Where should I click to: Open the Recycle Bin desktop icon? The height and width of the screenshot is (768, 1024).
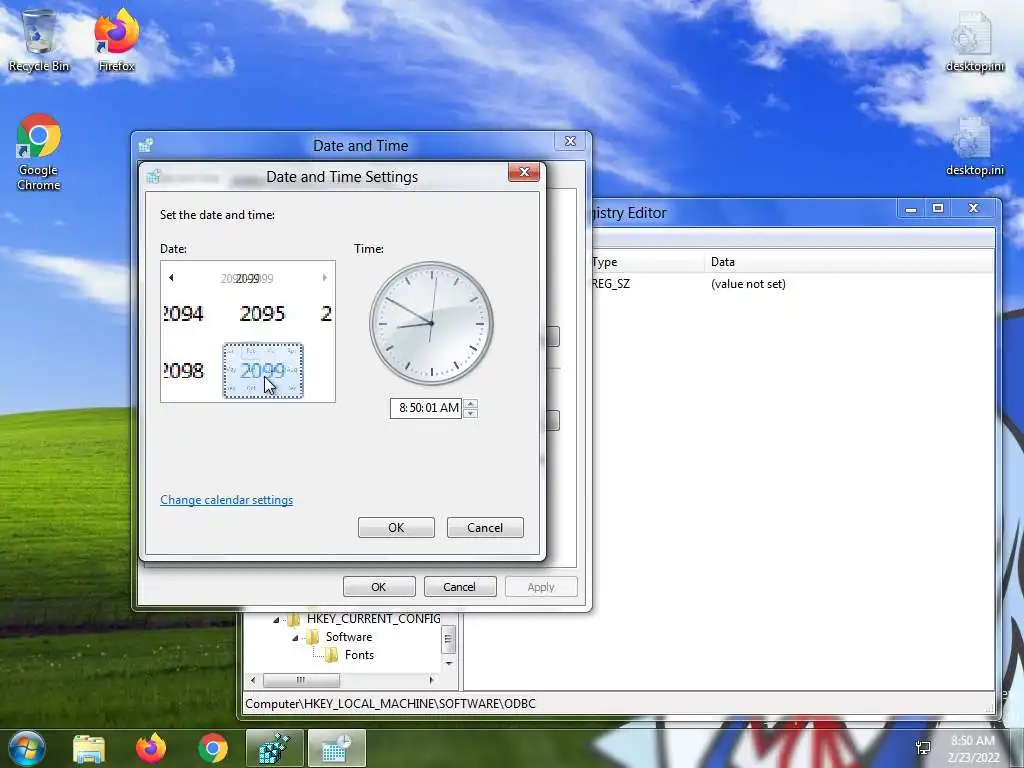pos(39,40)
